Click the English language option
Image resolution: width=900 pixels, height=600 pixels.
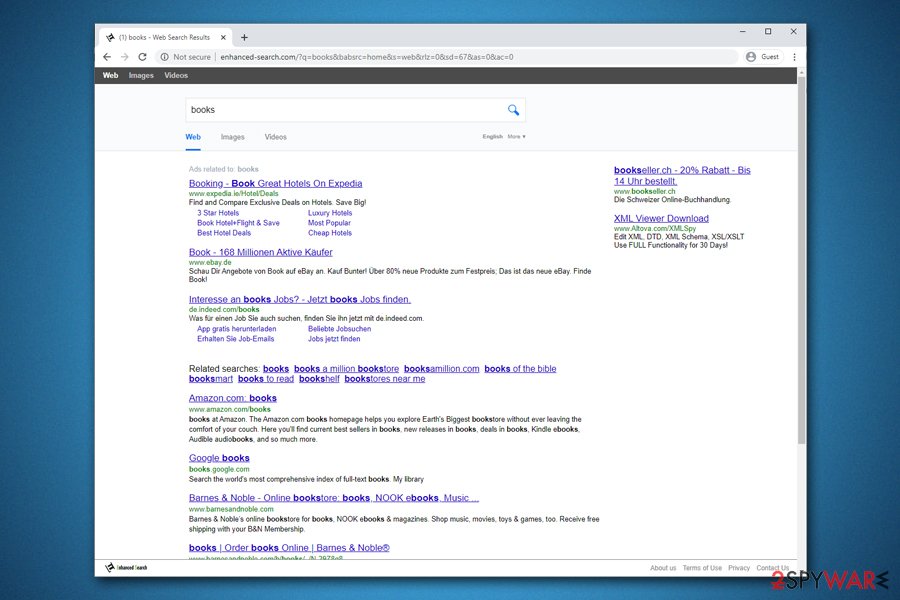tap(492, 137)
